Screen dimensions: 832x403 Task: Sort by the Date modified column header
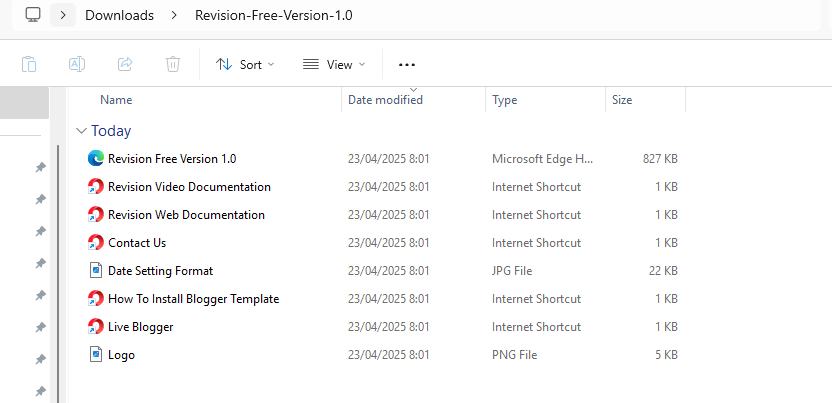[385, 100]
